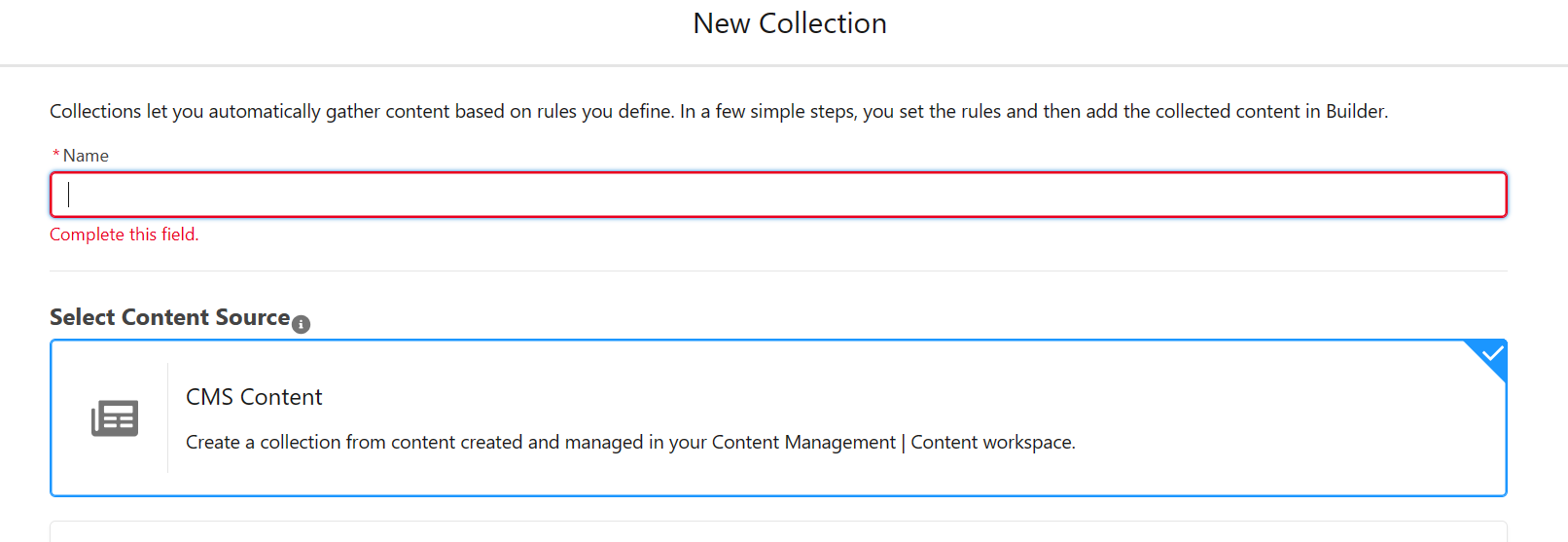Select the CMS Content title text
Image resolution: width=1568 pixels, height=542 pixels.
point(254,397)
